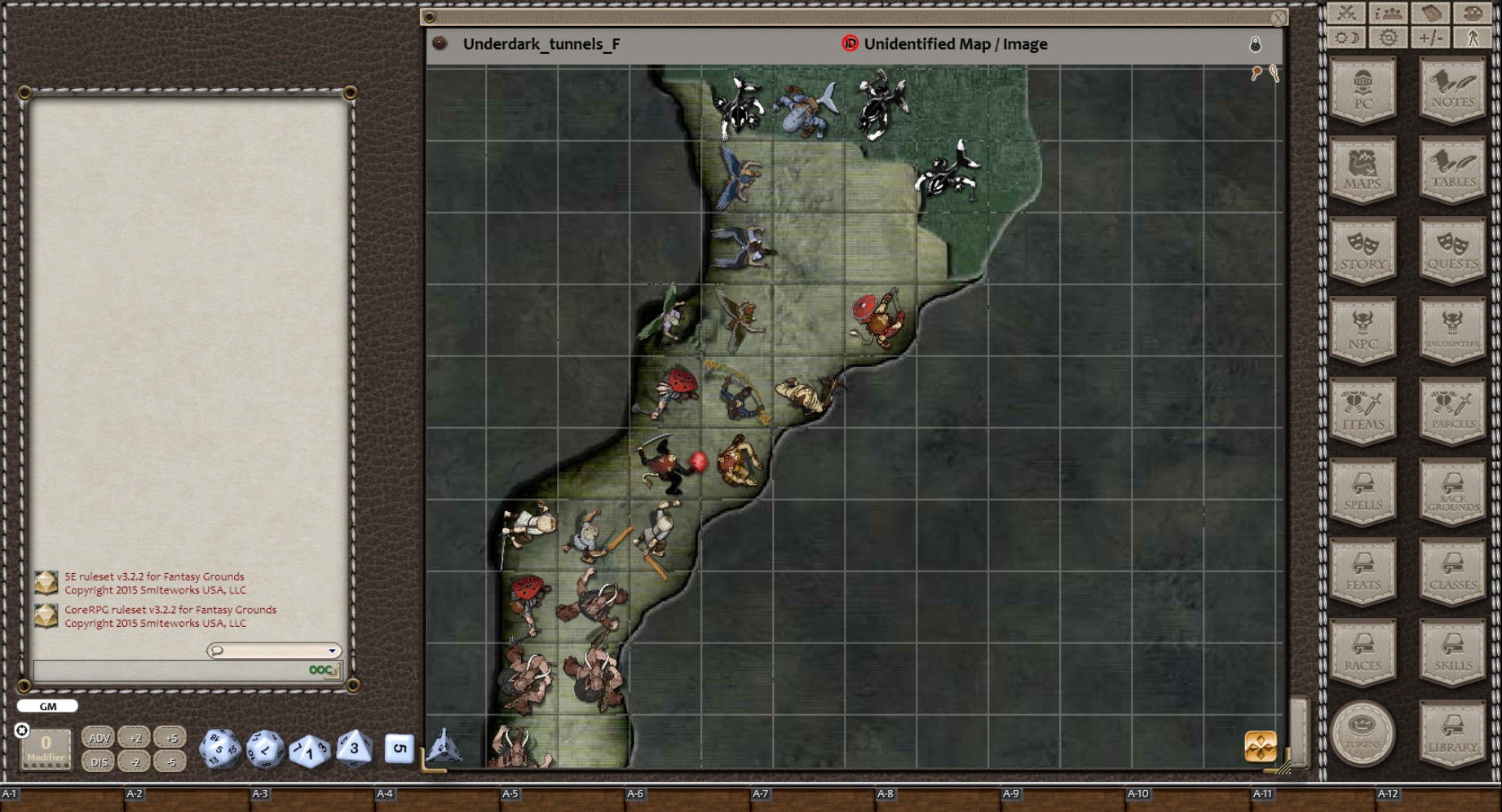1502x812 pixels.
Task: Open the Library button
Action: (x=1452, y=735)
